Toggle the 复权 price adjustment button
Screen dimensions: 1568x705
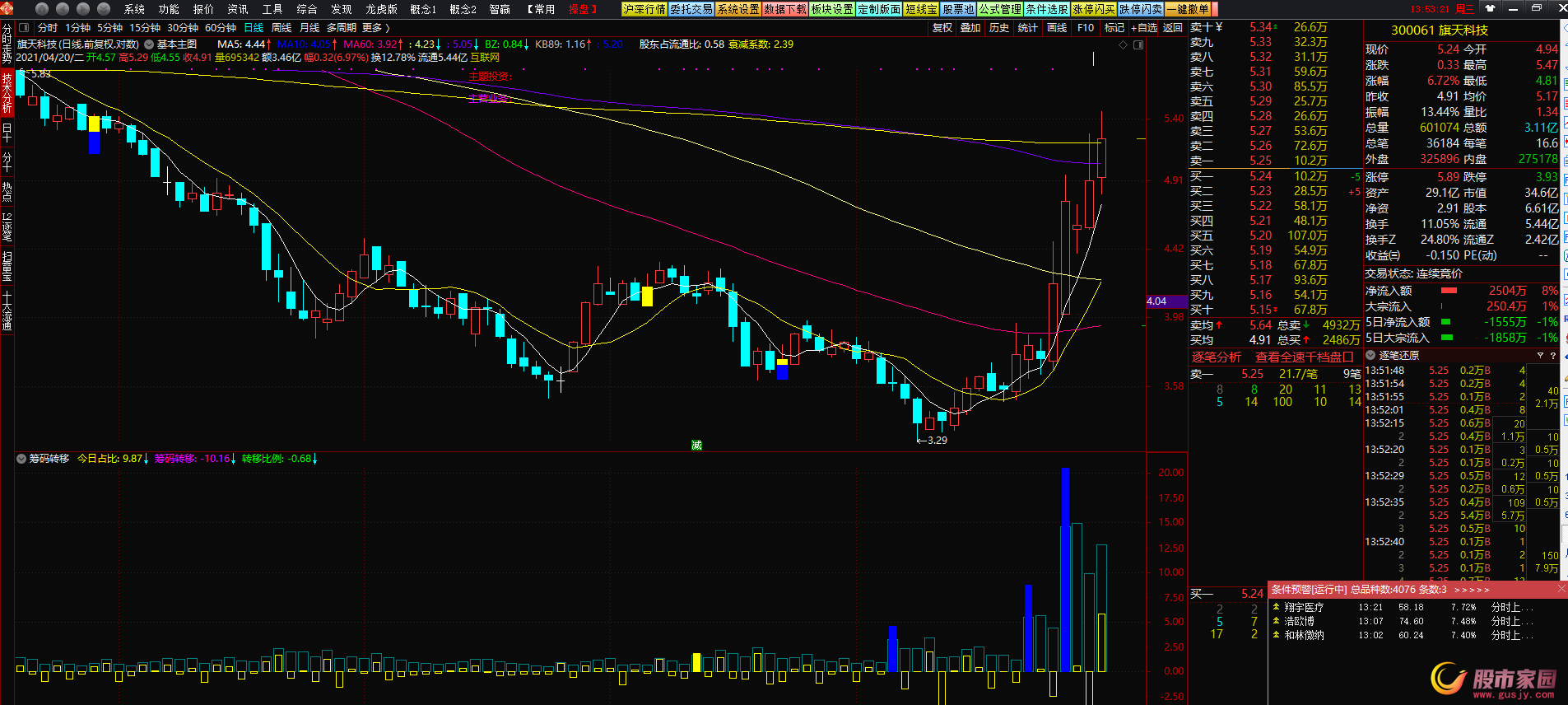click(x=942, y=28)
